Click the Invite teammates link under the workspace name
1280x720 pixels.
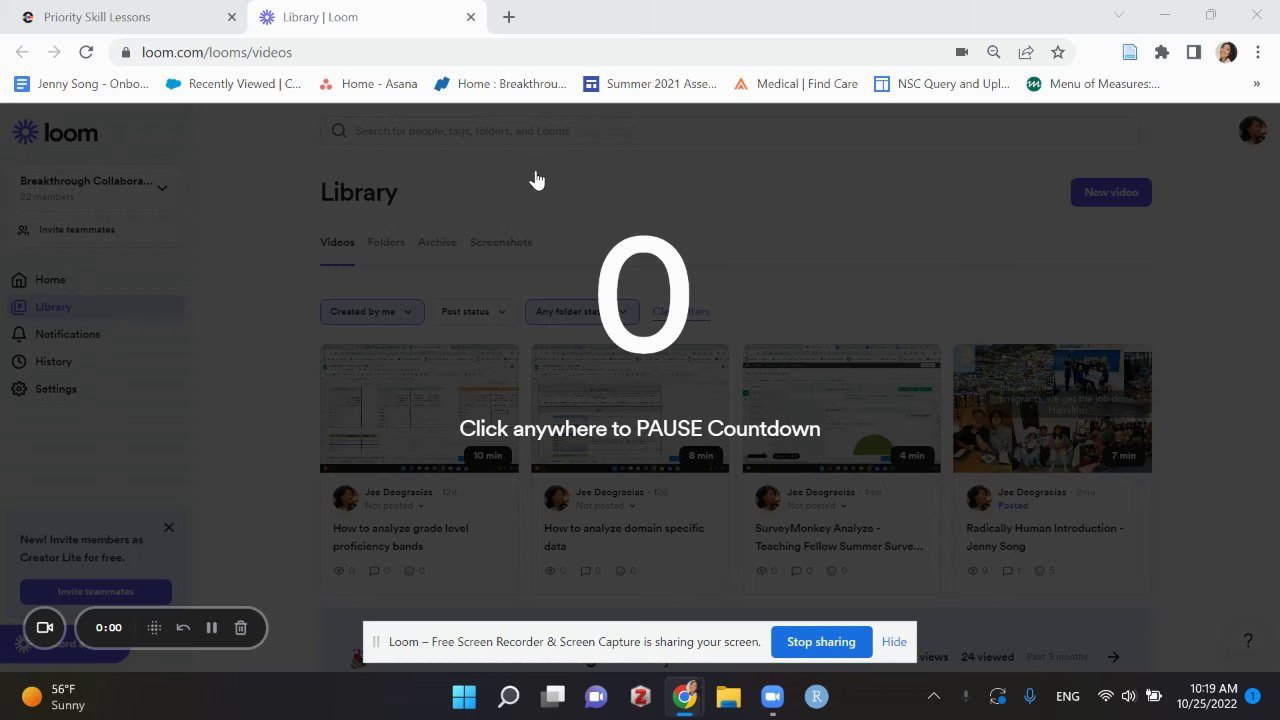coord(76,230)
